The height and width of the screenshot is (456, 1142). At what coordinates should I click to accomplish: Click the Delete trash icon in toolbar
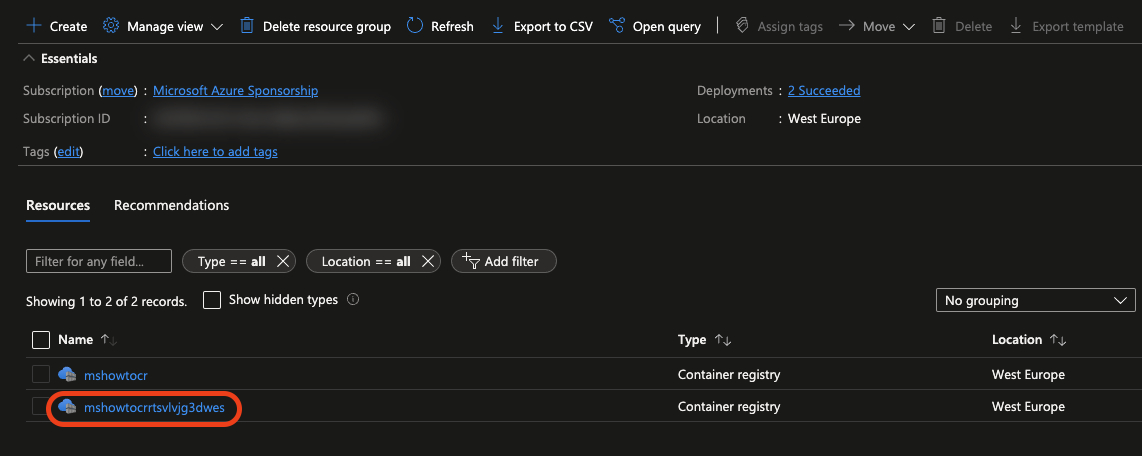click(x=940, y=26)
